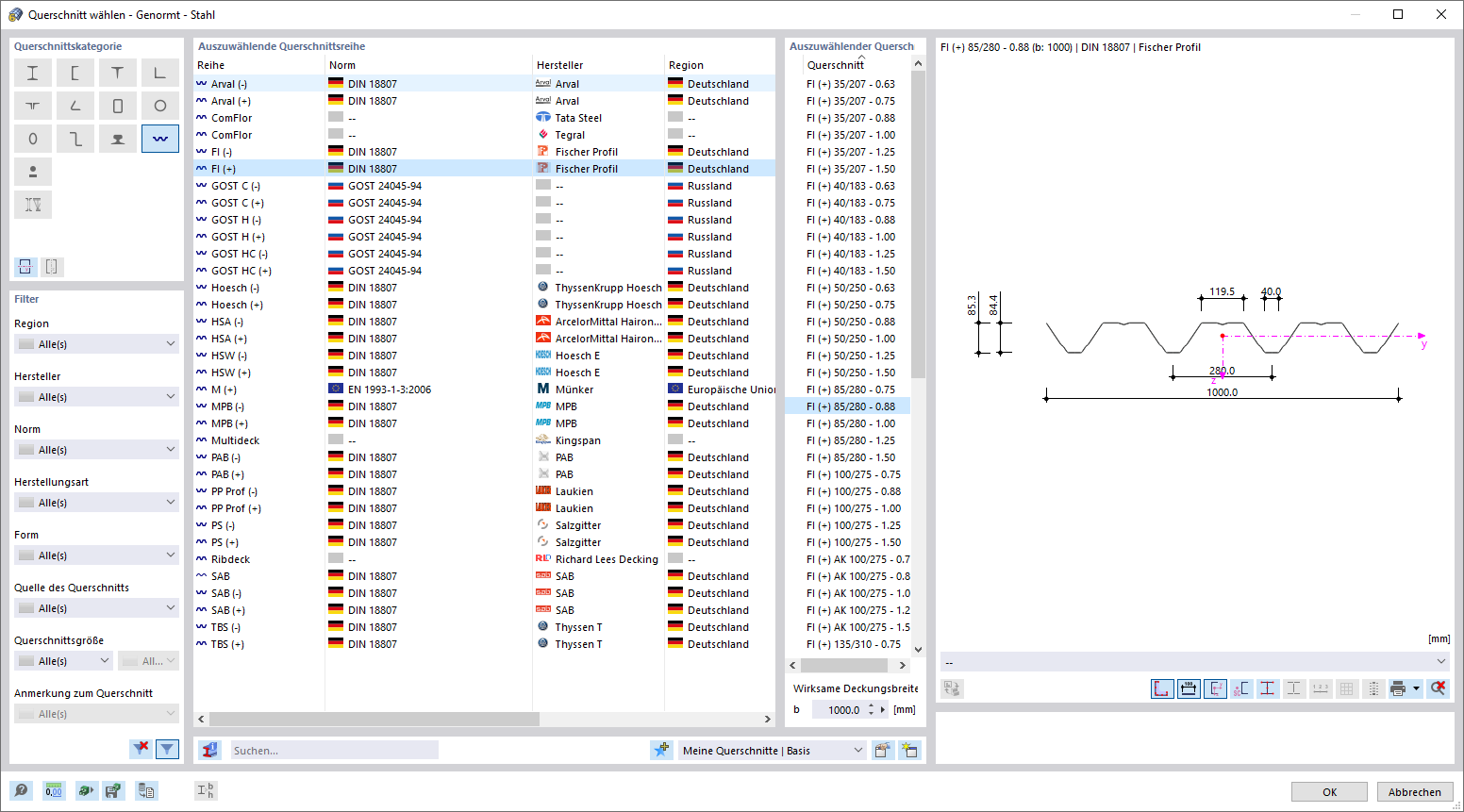Screen dimensions: 1464x812
Task: Select the L-angle section category icon
Action: click(160, 73)
